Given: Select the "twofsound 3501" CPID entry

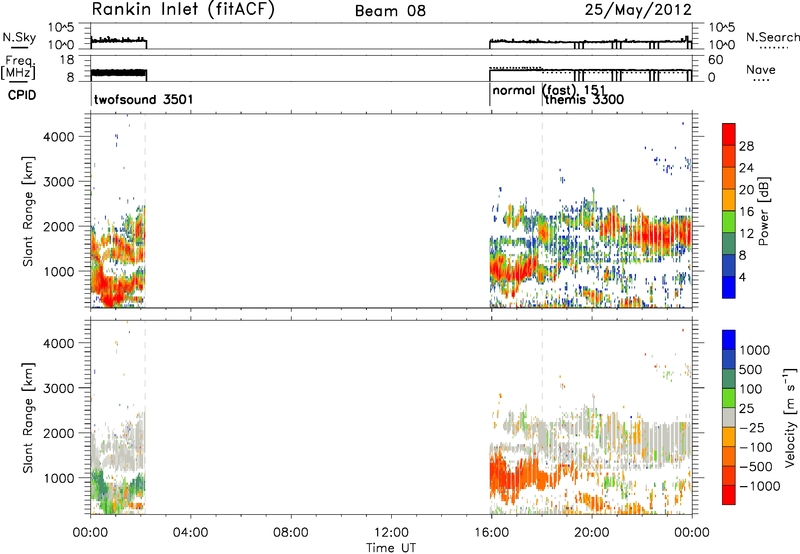Looking at the screenshot, I should 143,99.
